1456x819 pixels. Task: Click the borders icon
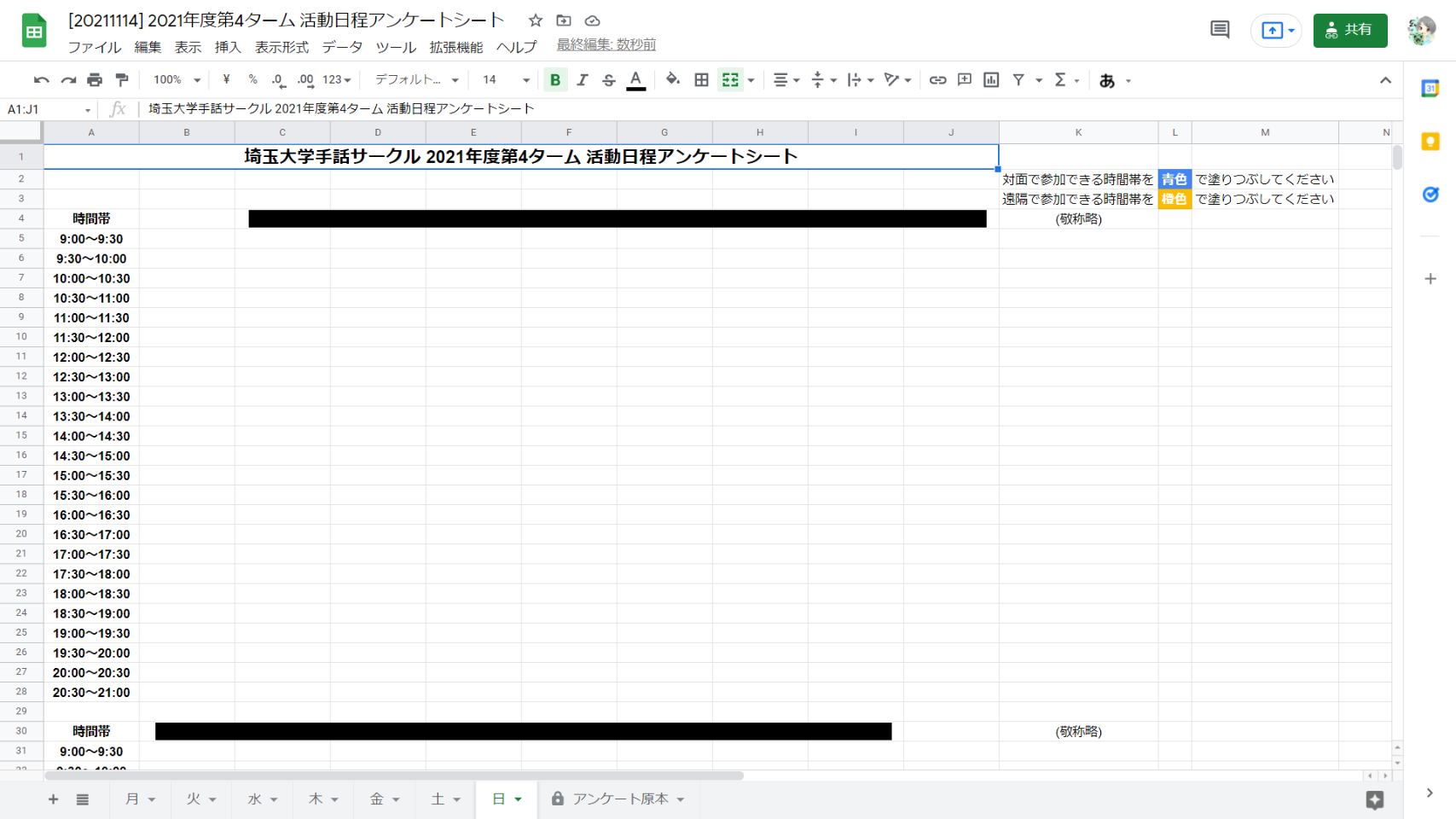point(701,80)
